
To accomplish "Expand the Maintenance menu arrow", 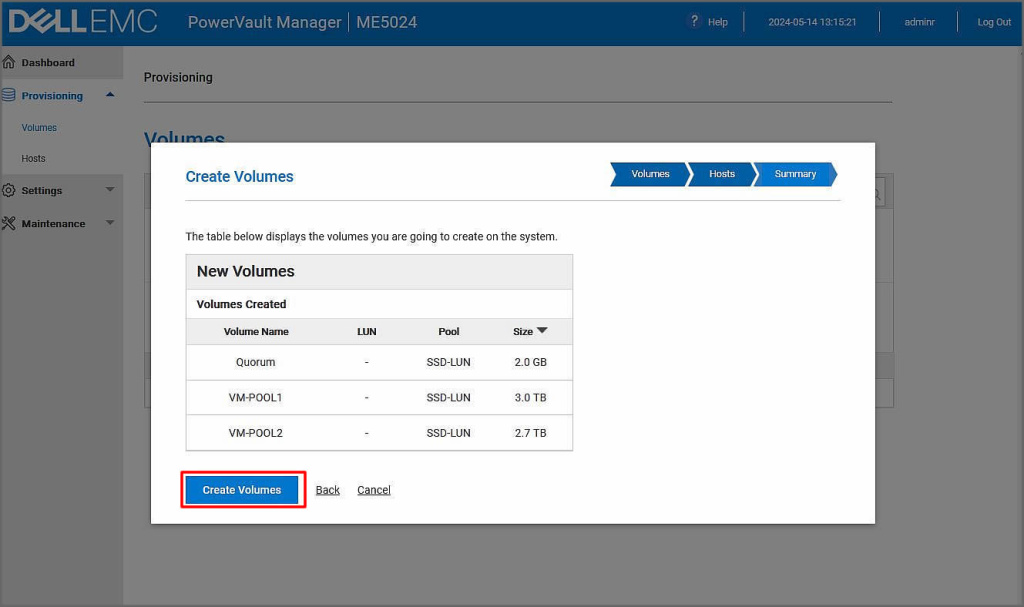I will [x=110, y=223].
